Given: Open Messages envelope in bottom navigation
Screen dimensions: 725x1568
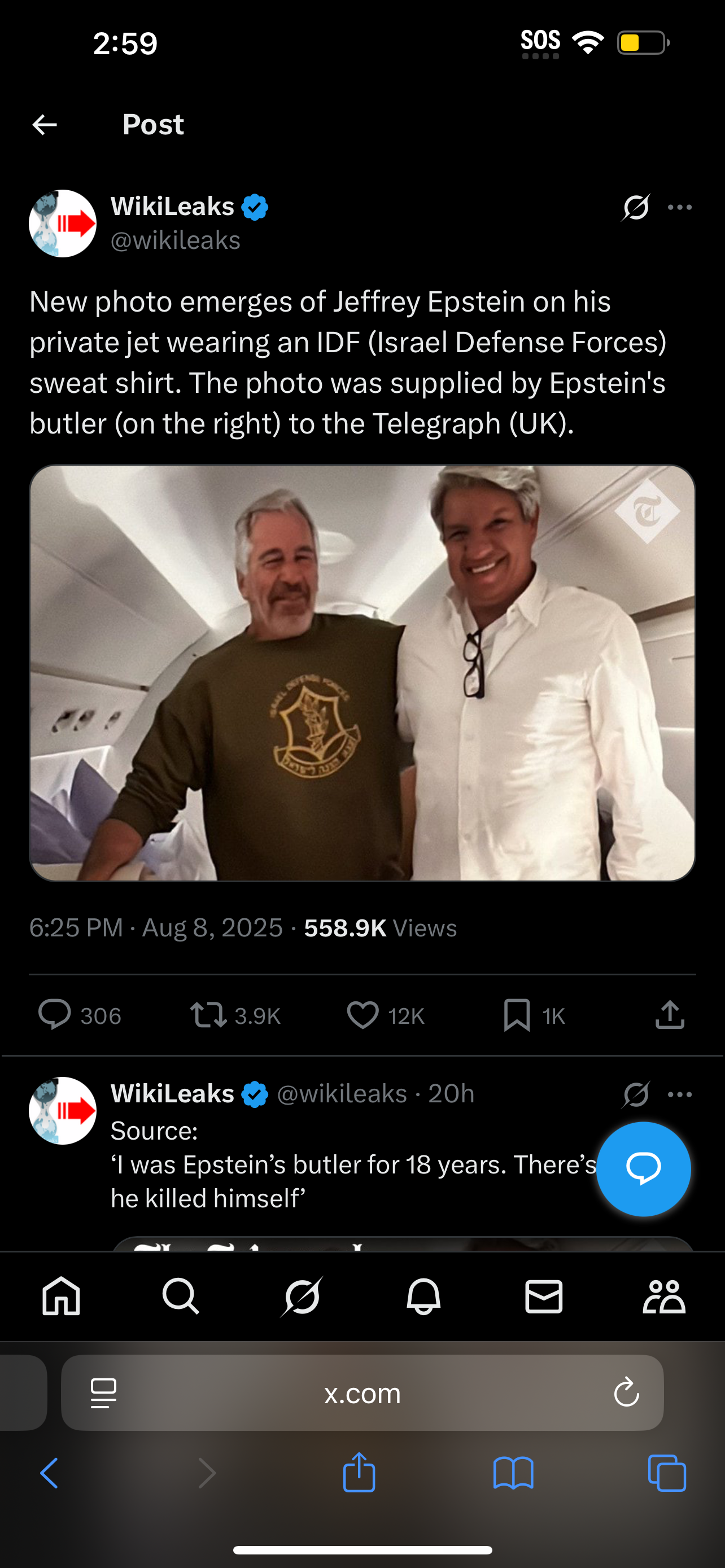Looking at the screenshot, I should click(544, 1295).
